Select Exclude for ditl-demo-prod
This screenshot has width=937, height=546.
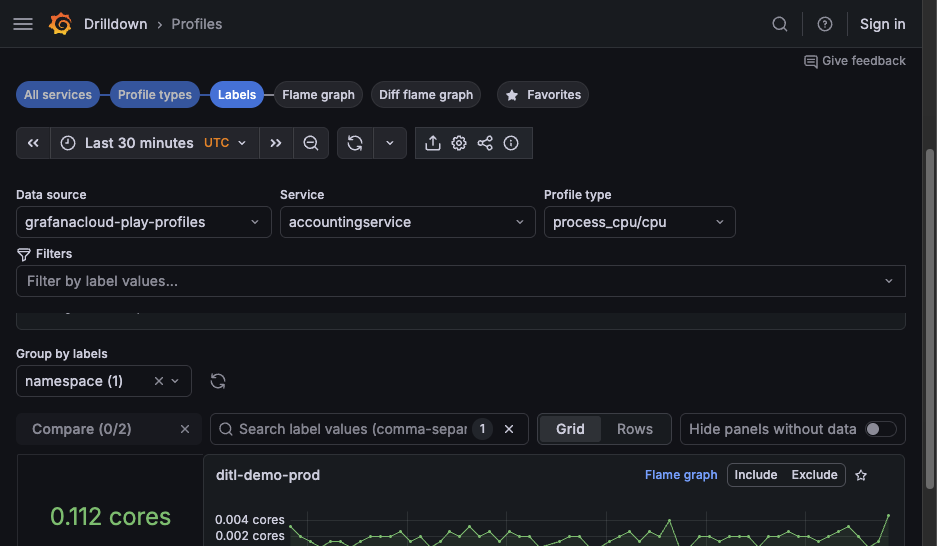pos(814,475)
